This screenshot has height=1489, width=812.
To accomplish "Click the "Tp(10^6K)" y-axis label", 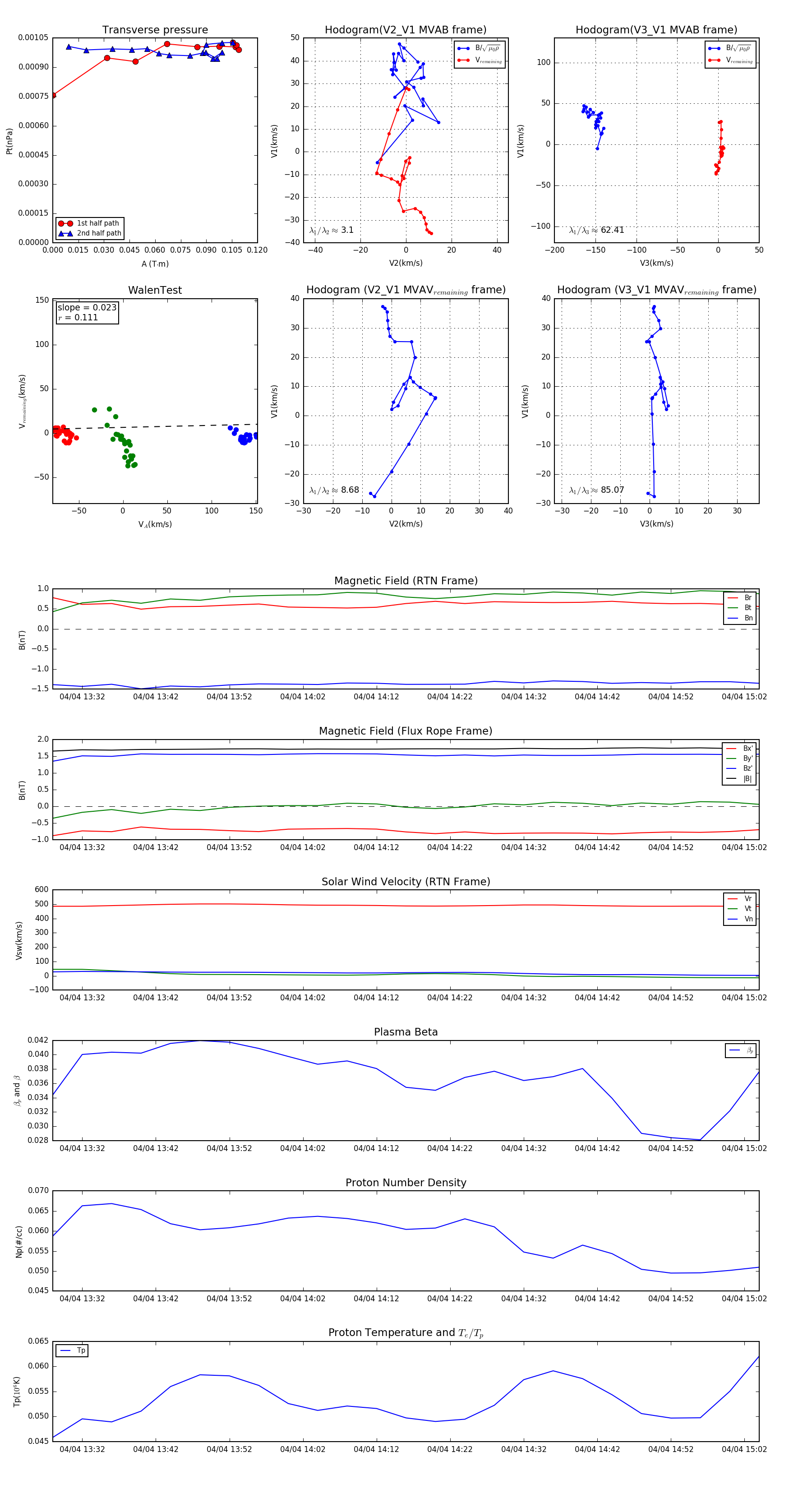I will click(17, 1392).
